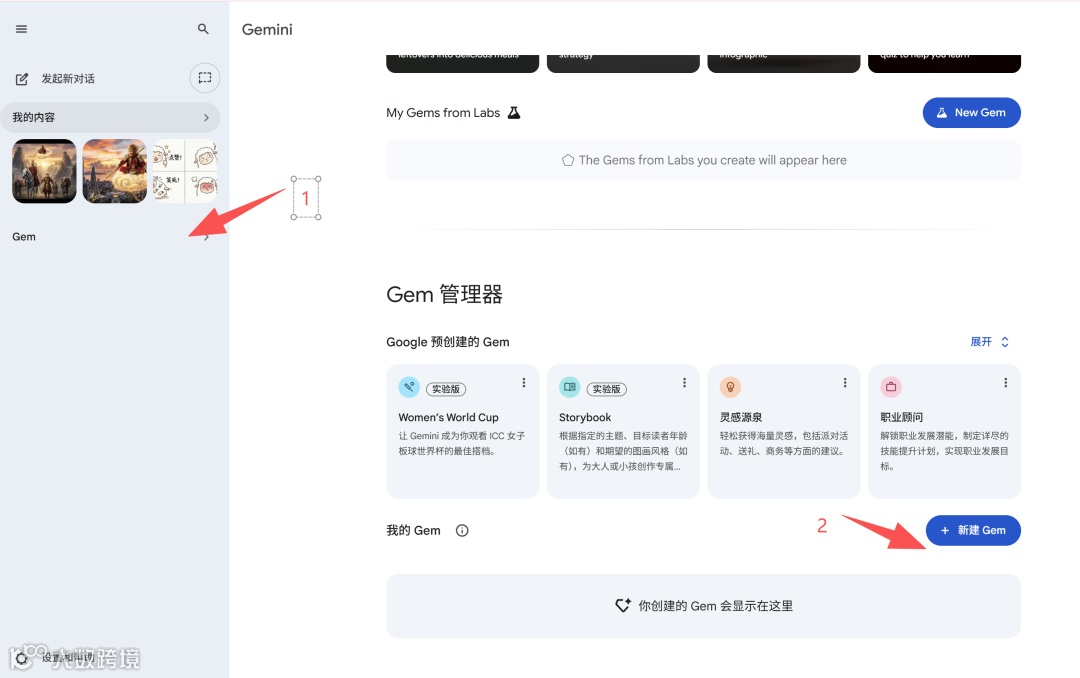Viewport: 1080px width, 678px height.
Task: Click the 灵感源泉 lightbulb icon
Action: pyautogui.click(x=730, y=387)
